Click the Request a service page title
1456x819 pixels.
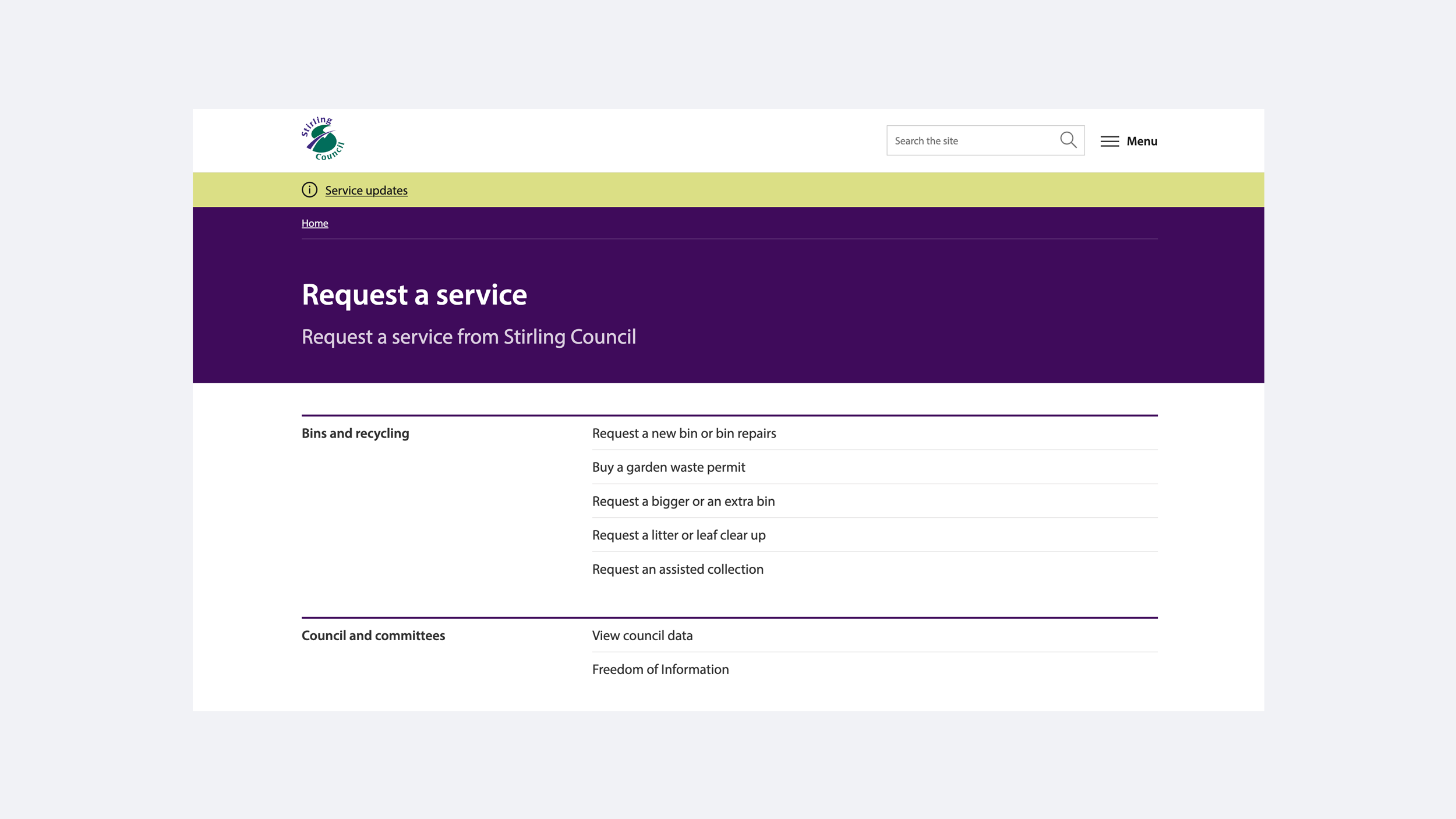tap(414, 295)
